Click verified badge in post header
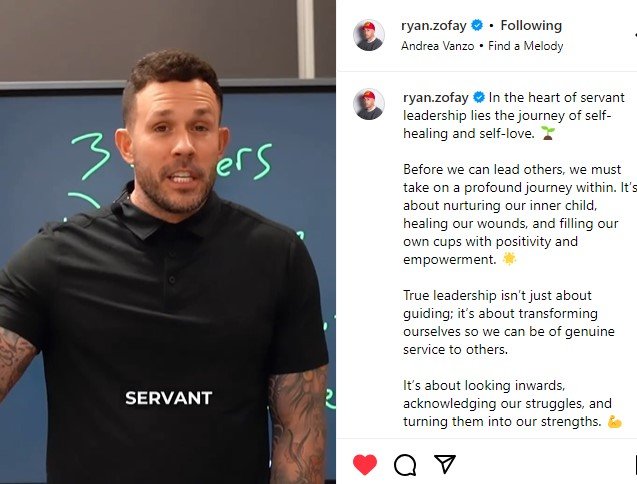Screen dimensions: 637x484 coord(477,26)
